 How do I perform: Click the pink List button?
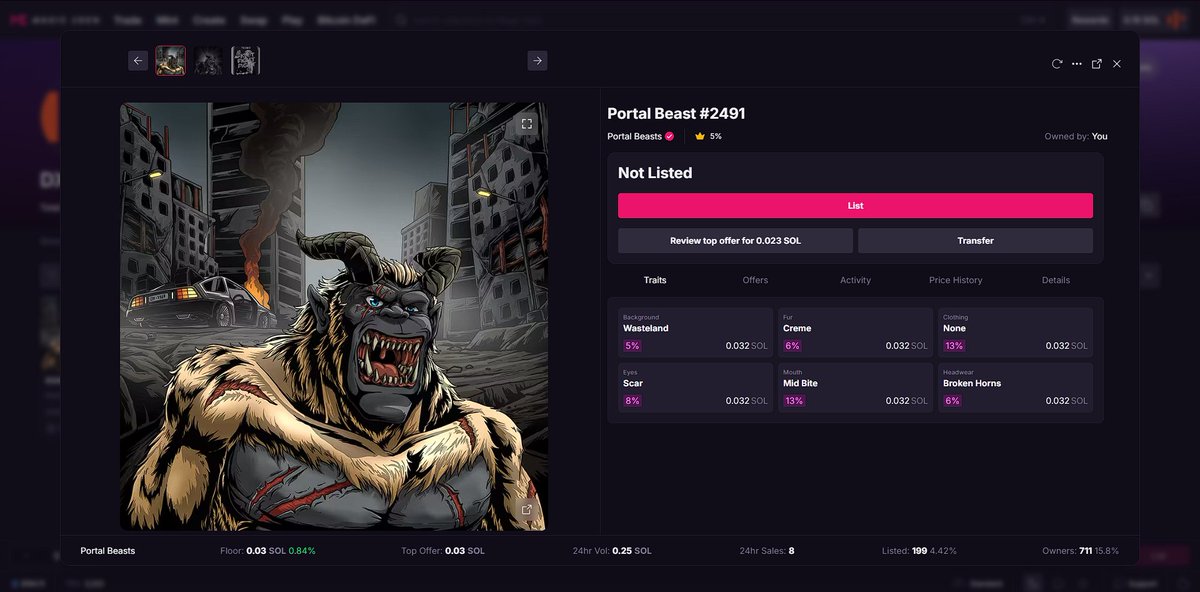[855, 205]
